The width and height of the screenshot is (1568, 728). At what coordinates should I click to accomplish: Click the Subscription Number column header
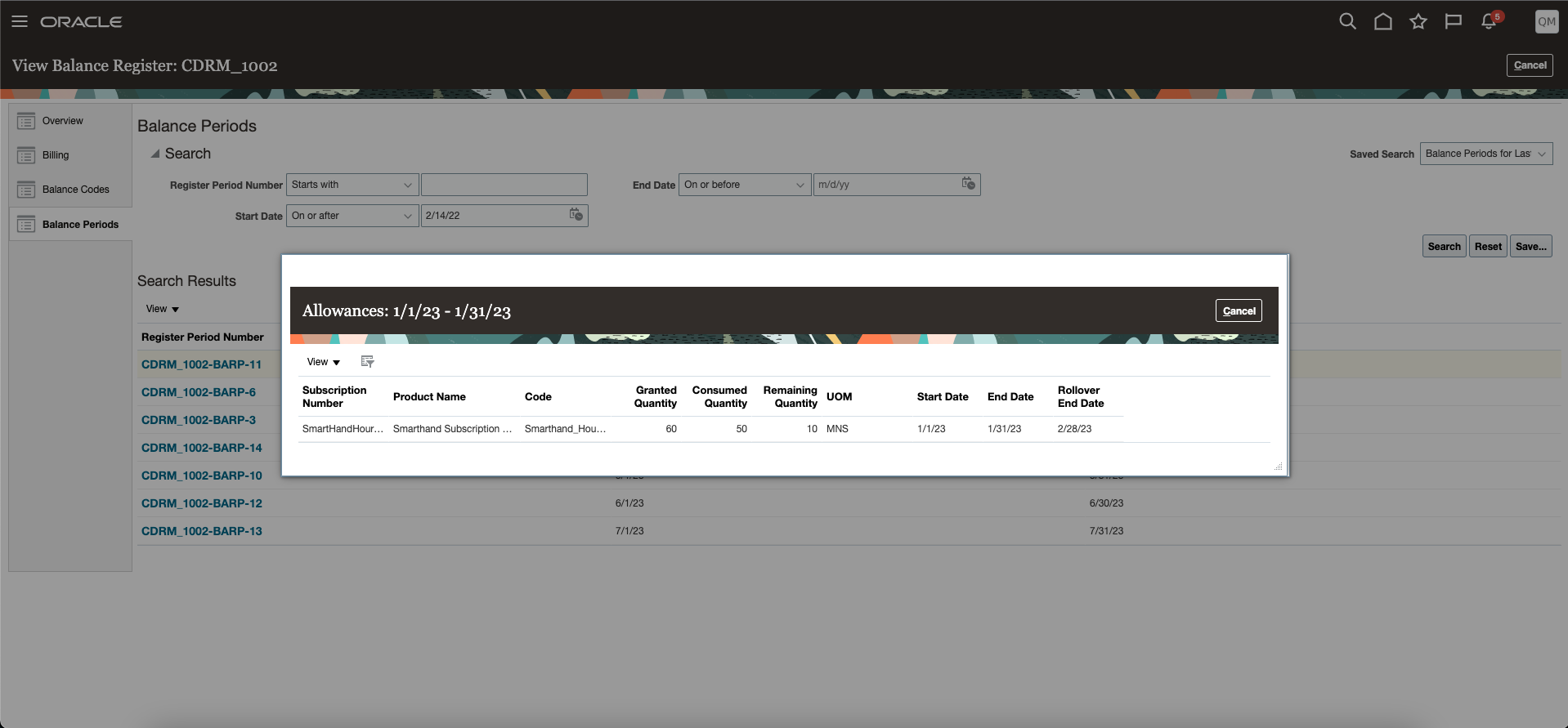click(x=334, y=396)
